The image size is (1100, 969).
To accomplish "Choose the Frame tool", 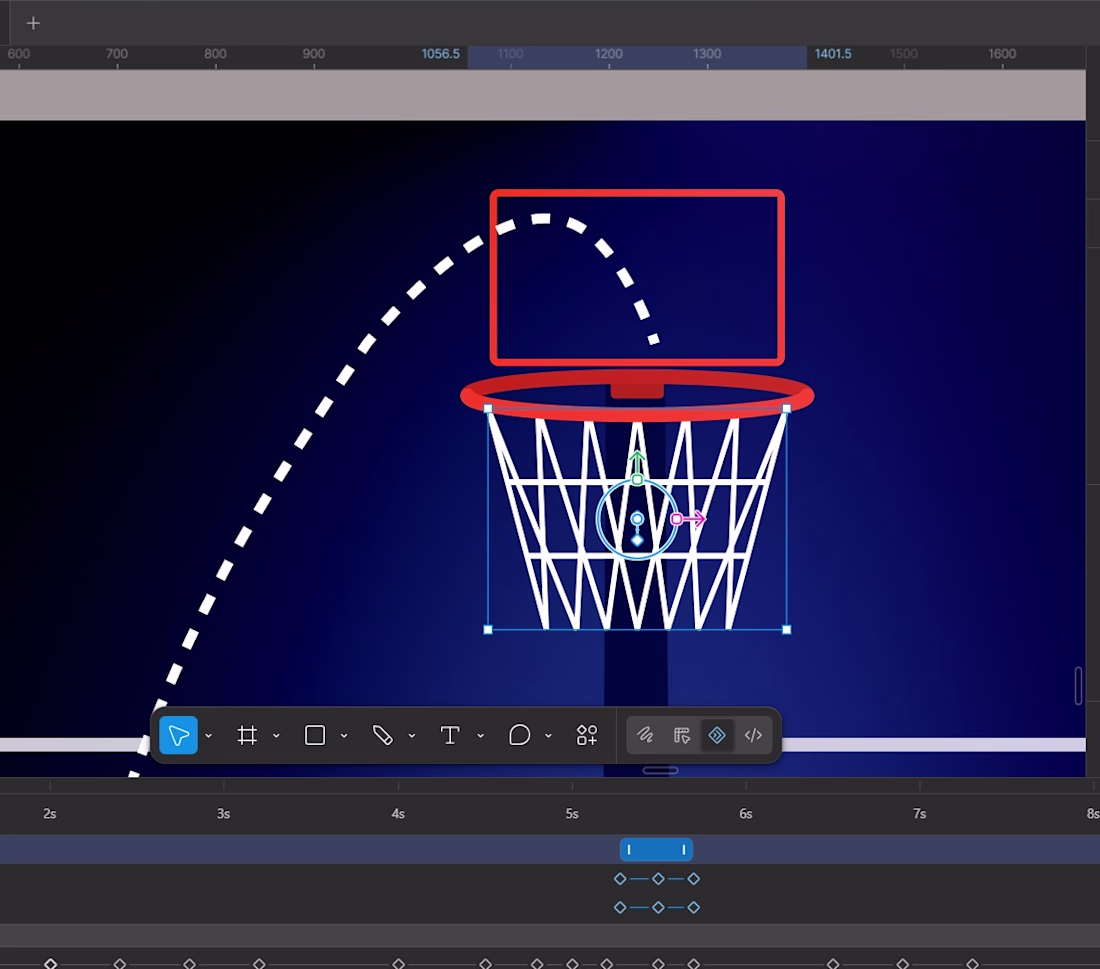I will pos(247,735).
